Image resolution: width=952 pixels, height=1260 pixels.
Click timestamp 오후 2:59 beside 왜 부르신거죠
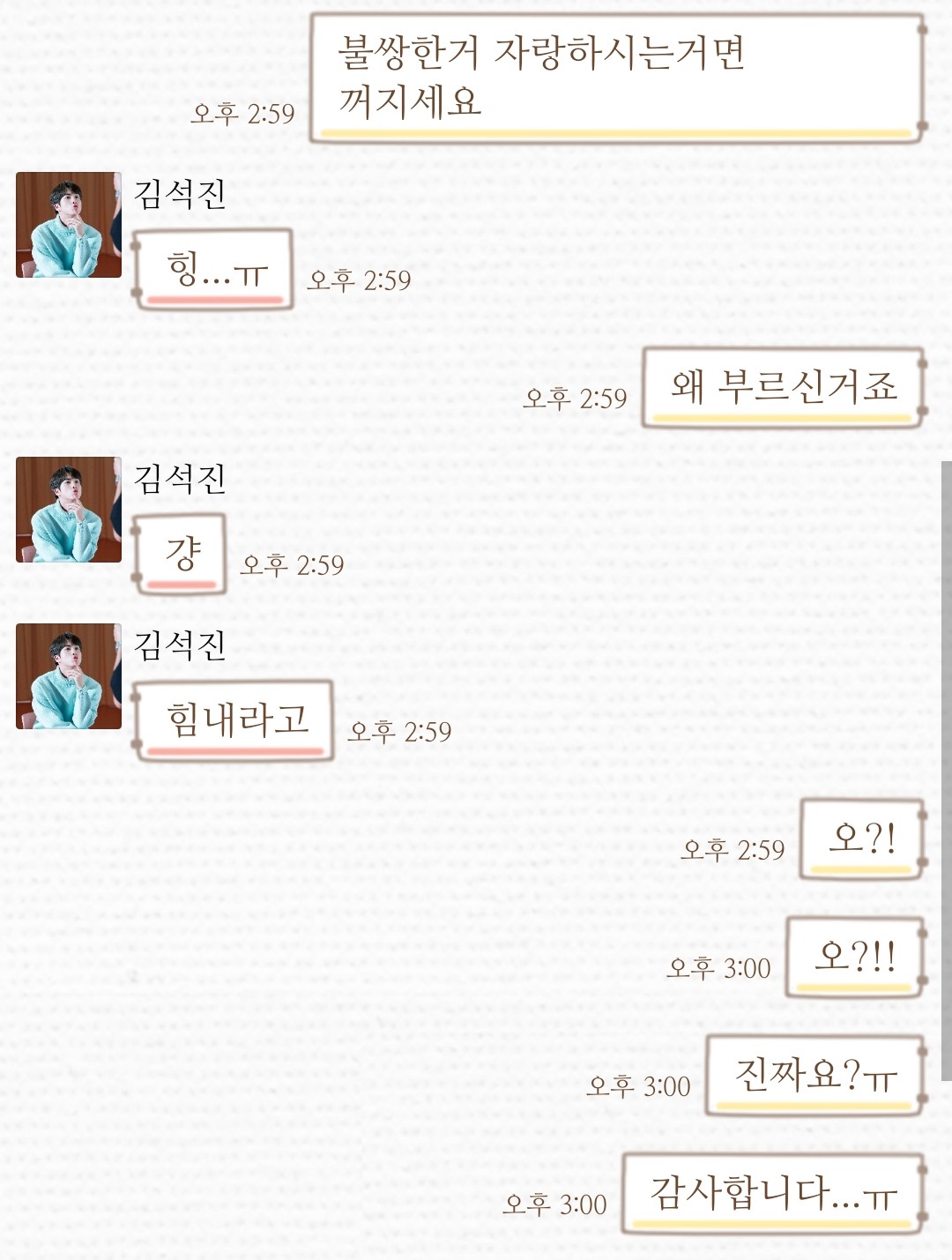(576, 398)
